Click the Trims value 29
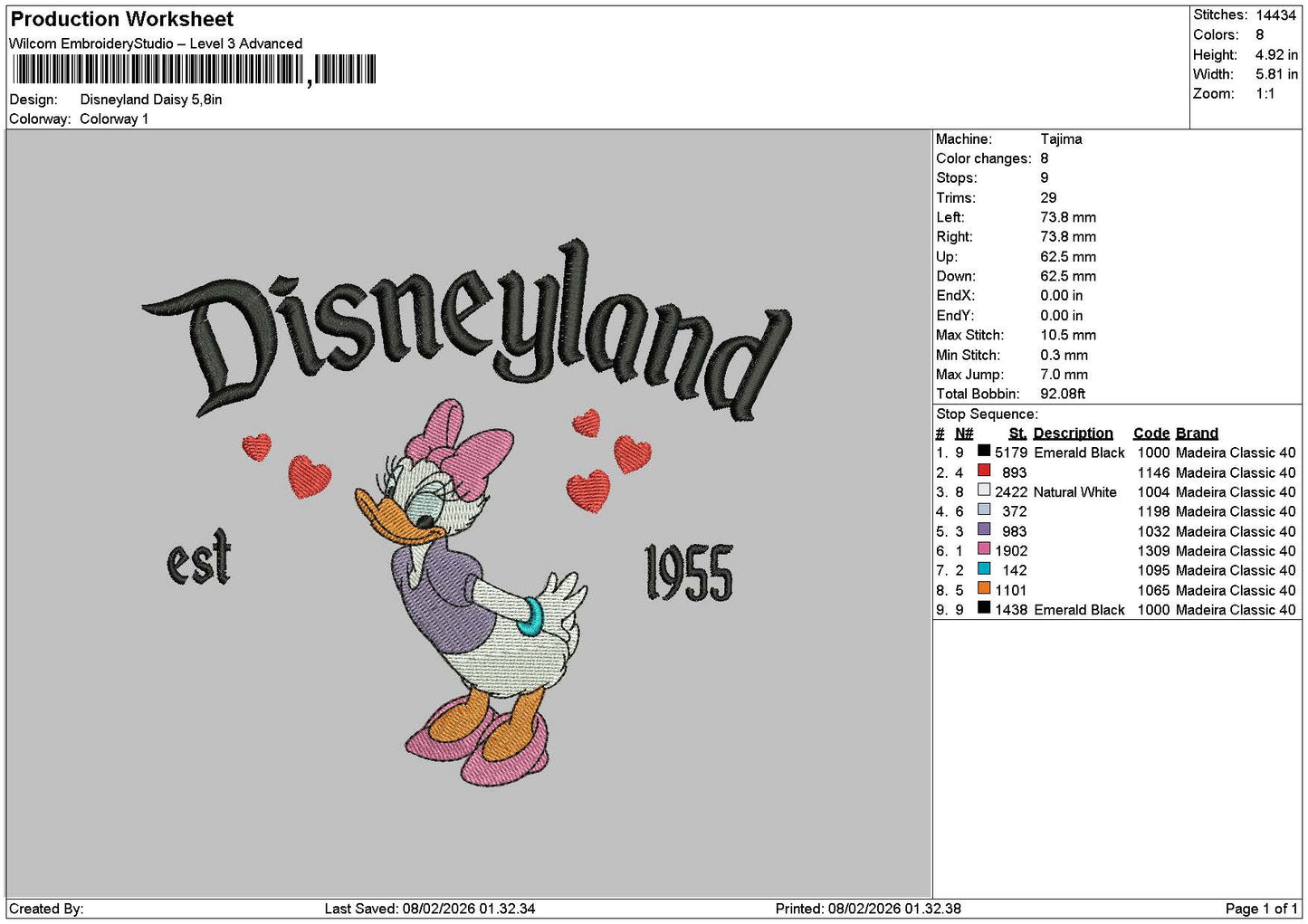This screenshot has height=924, width=1308. coord(1048,198)
